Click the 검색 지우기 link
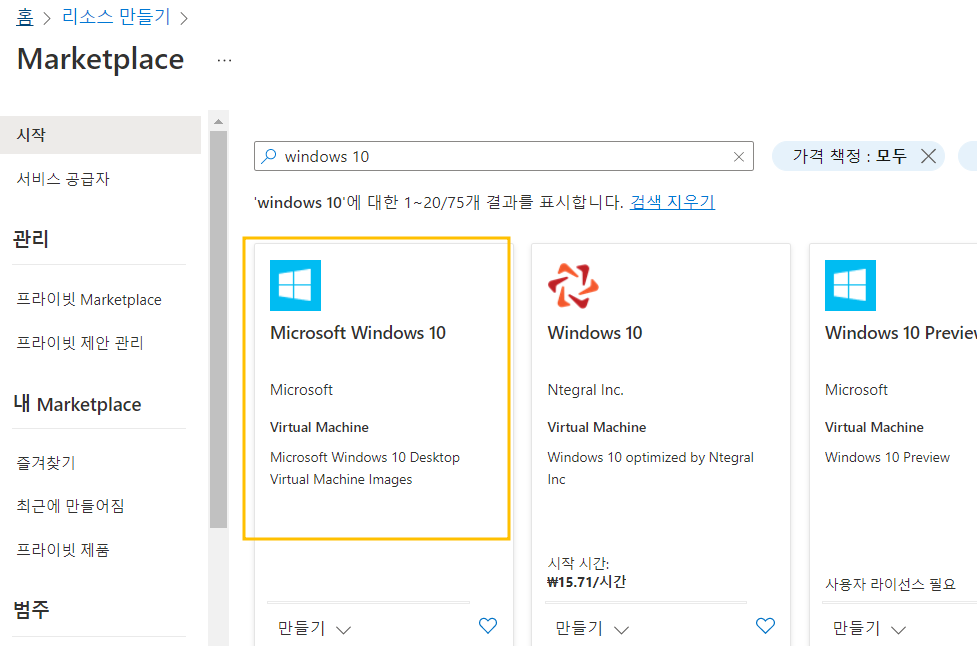Image resolution: width=977 pixels, height=646 pixels. point(672,202)
